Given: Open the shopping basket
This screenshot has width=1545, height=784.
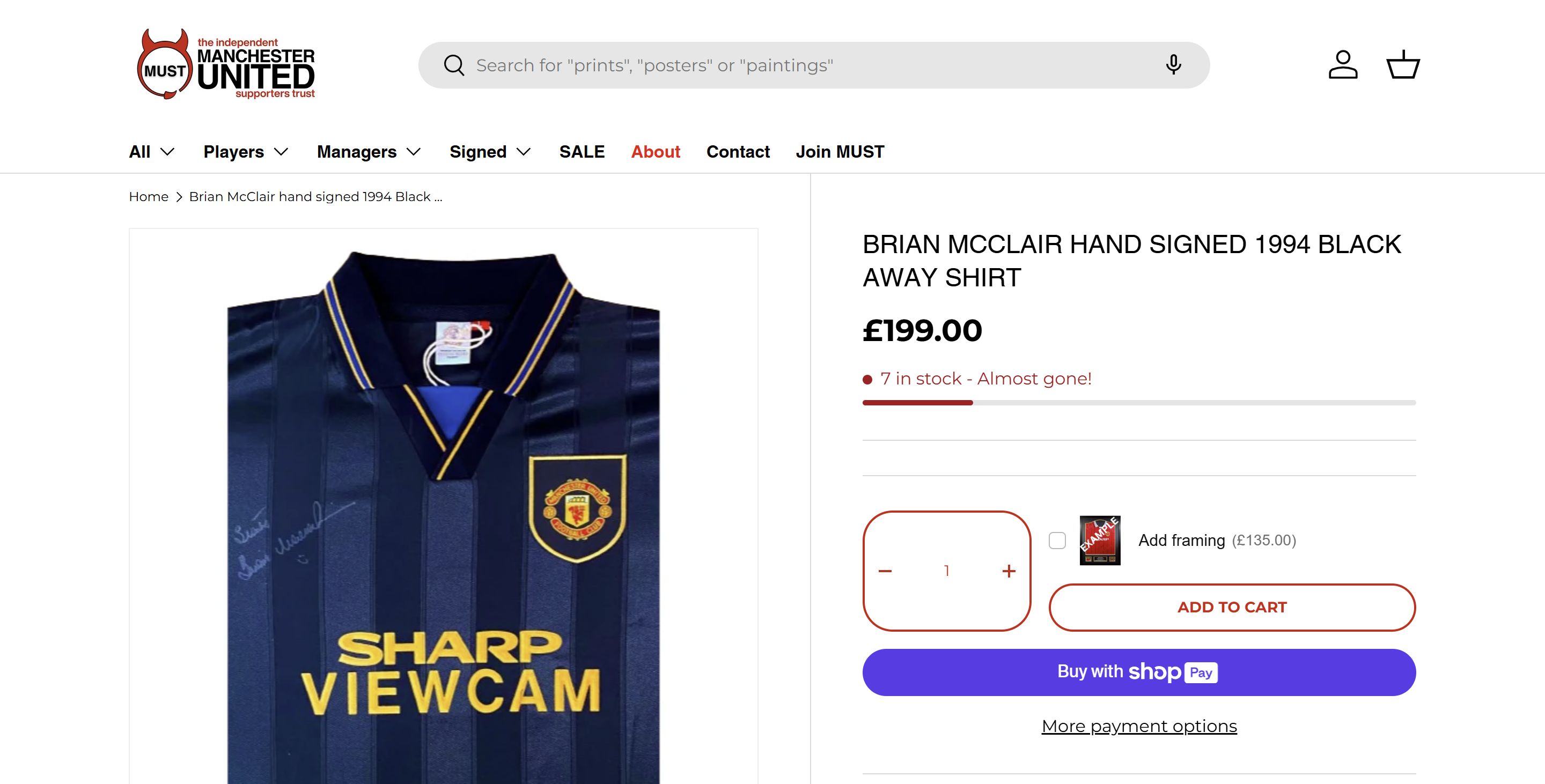Looking at the screenshot, I should click(1403, 65).
